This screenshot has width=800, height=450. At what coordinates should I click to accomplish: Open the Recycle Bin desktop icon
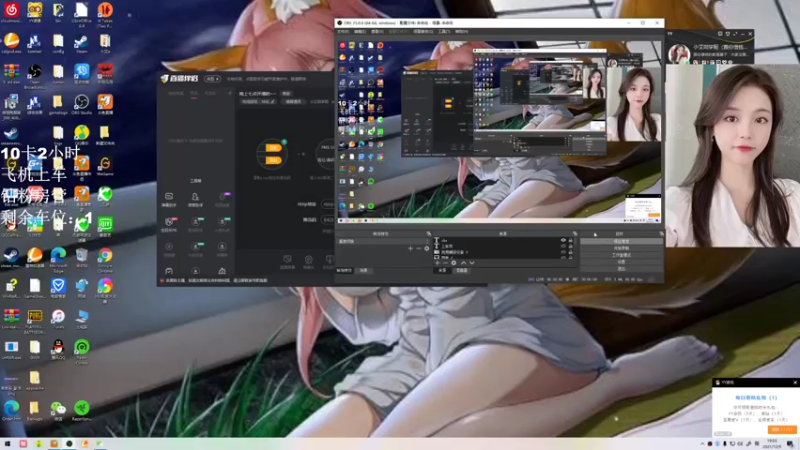pyautogui.click(x=82, y=255)
